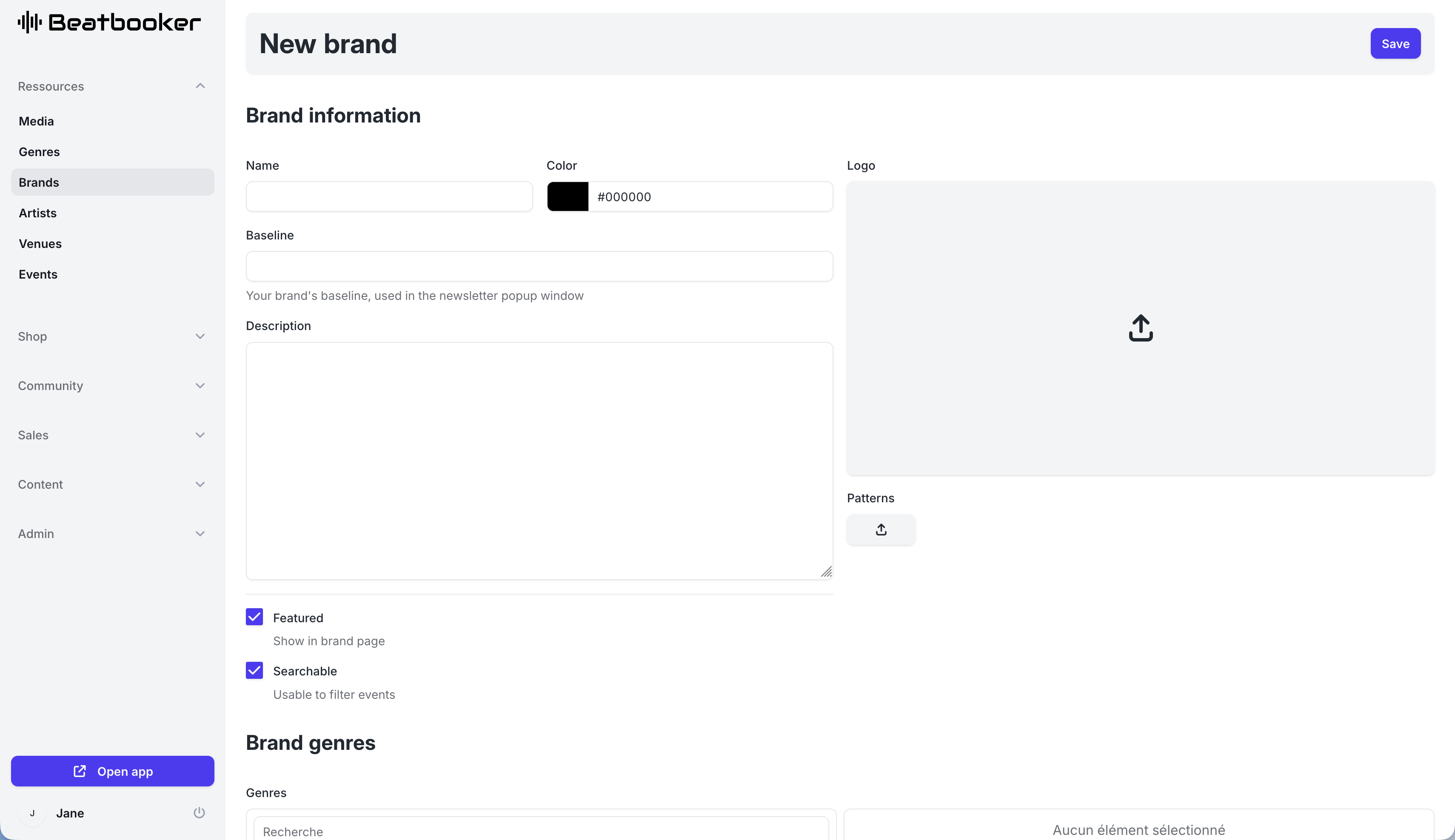Expand the Admin section
This screenshot has width=1455, height=840.
(200, 534)
